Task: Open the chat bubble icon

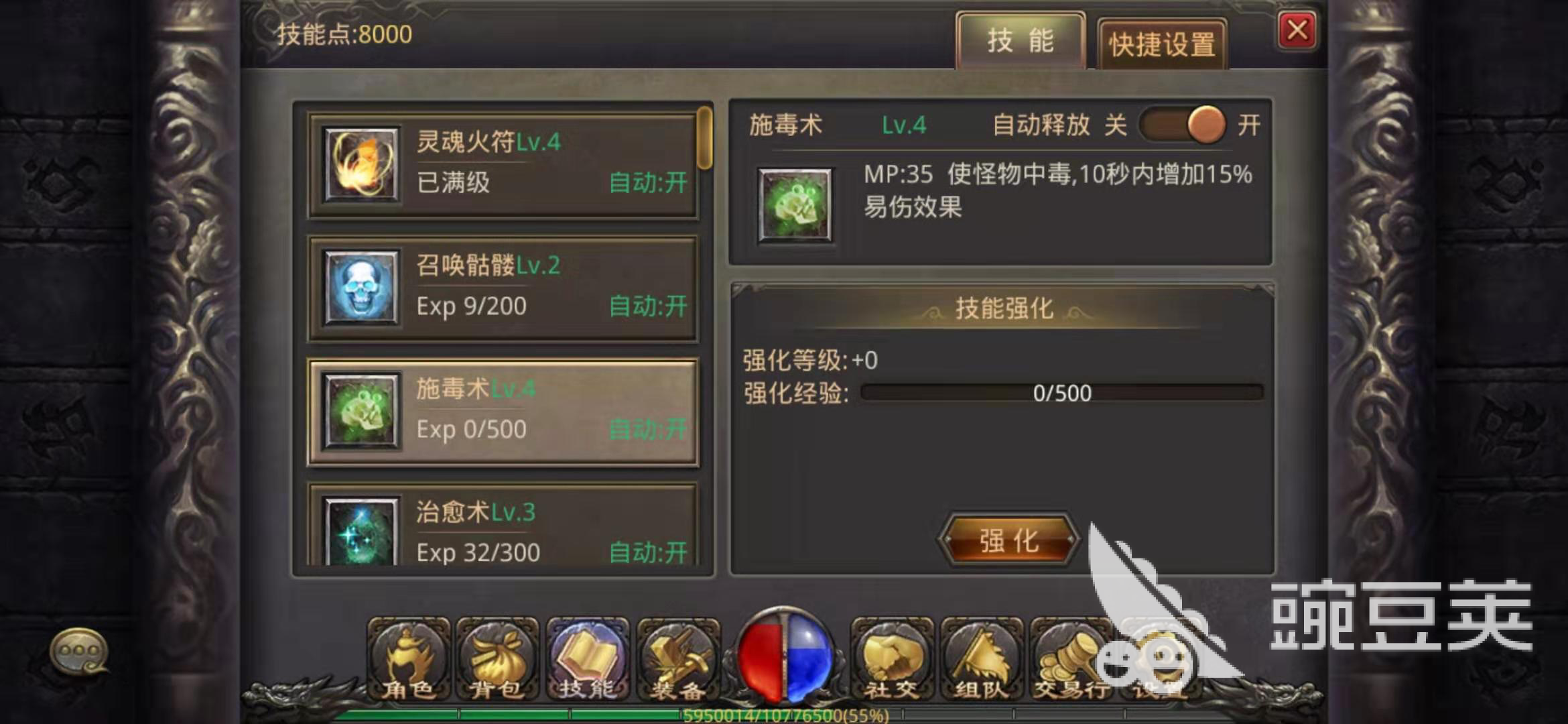Action: [x=80, y=651]
